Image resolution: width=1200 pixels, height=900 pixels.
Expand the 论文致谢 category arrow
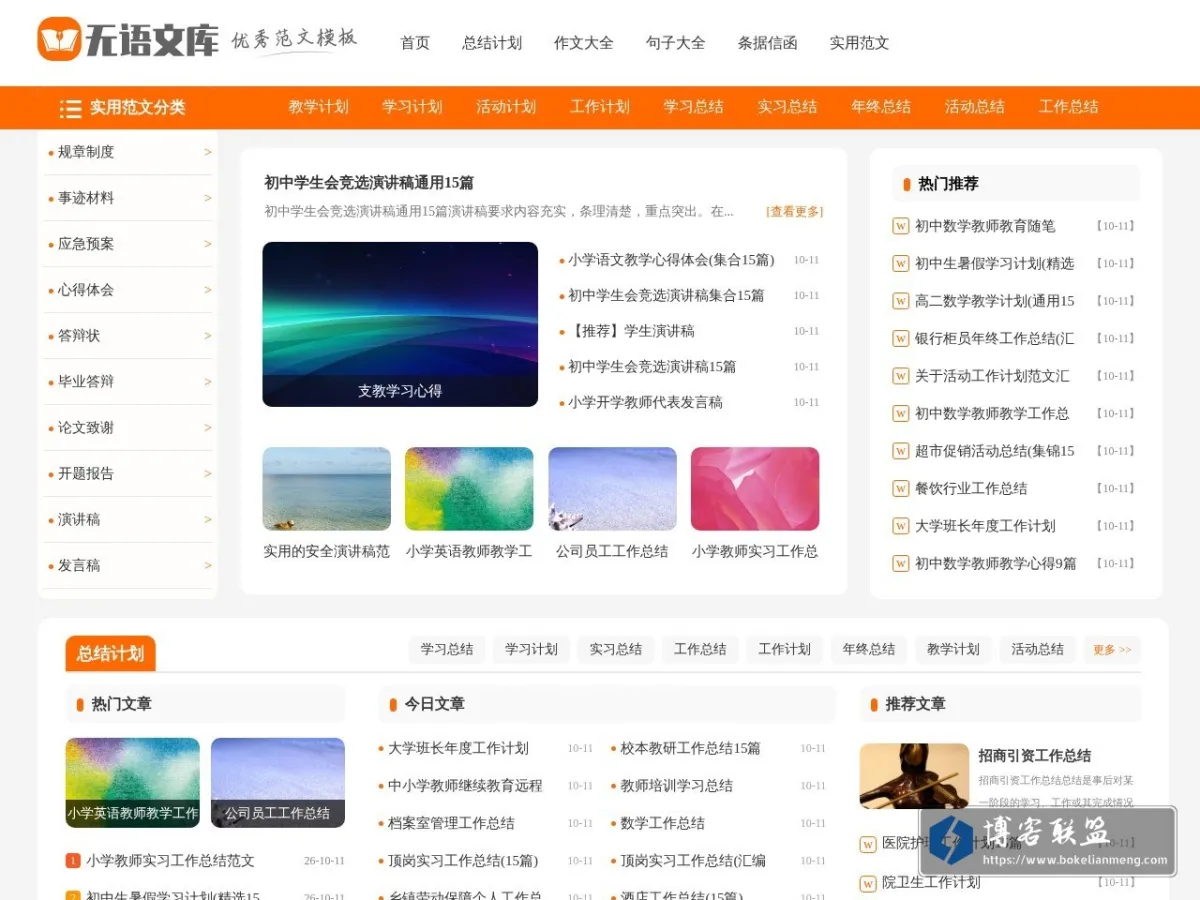[x=208, y=428]
